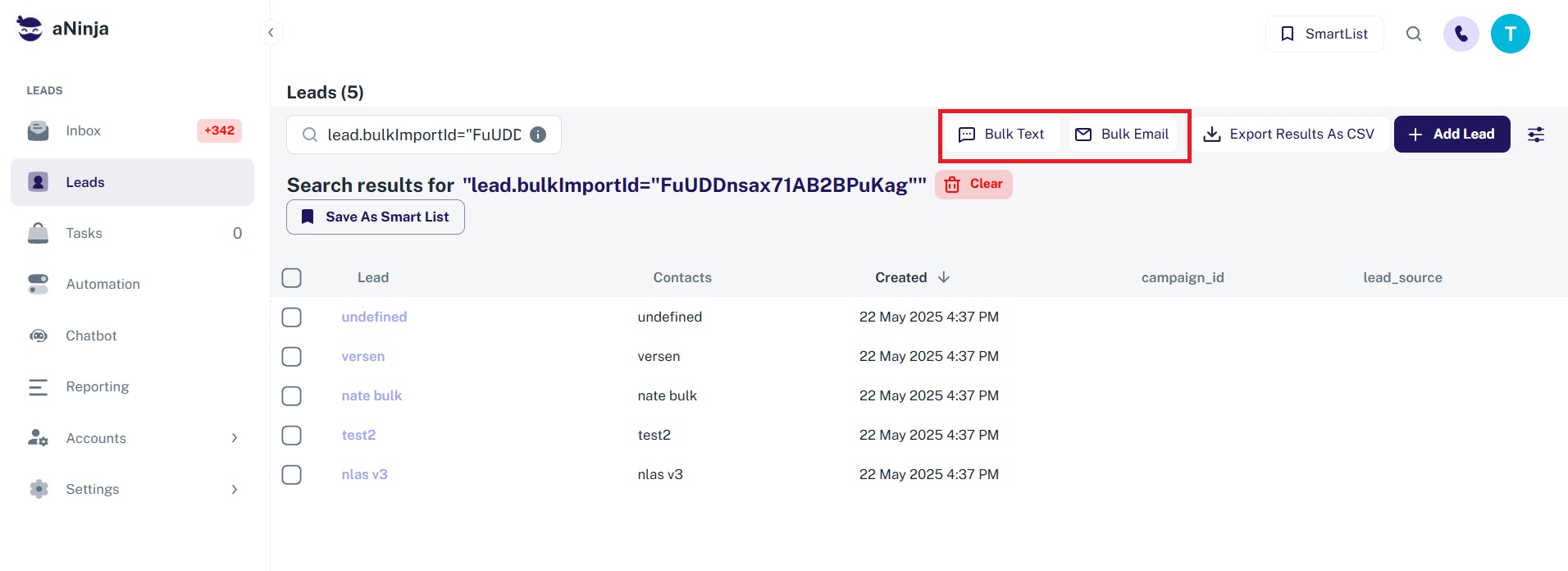
Task: Expand the Accounts menu chevron
Action: point(235,438)
